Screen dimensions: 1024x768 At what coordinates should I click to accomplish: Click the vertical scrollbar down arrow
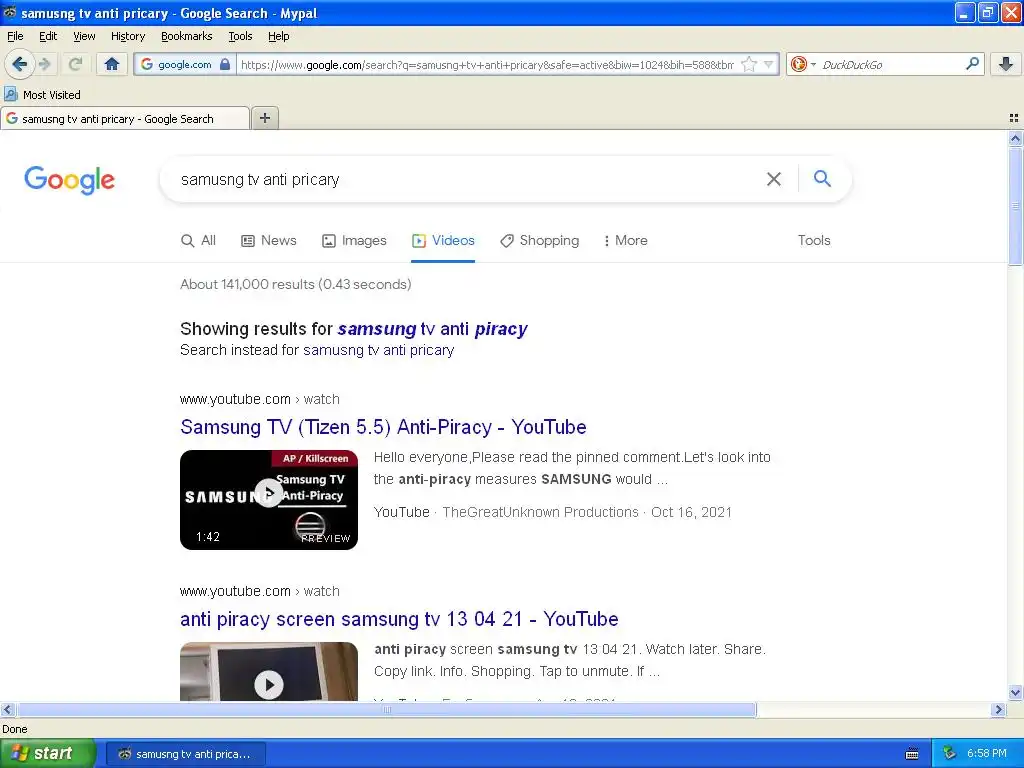click(1015, 693)
